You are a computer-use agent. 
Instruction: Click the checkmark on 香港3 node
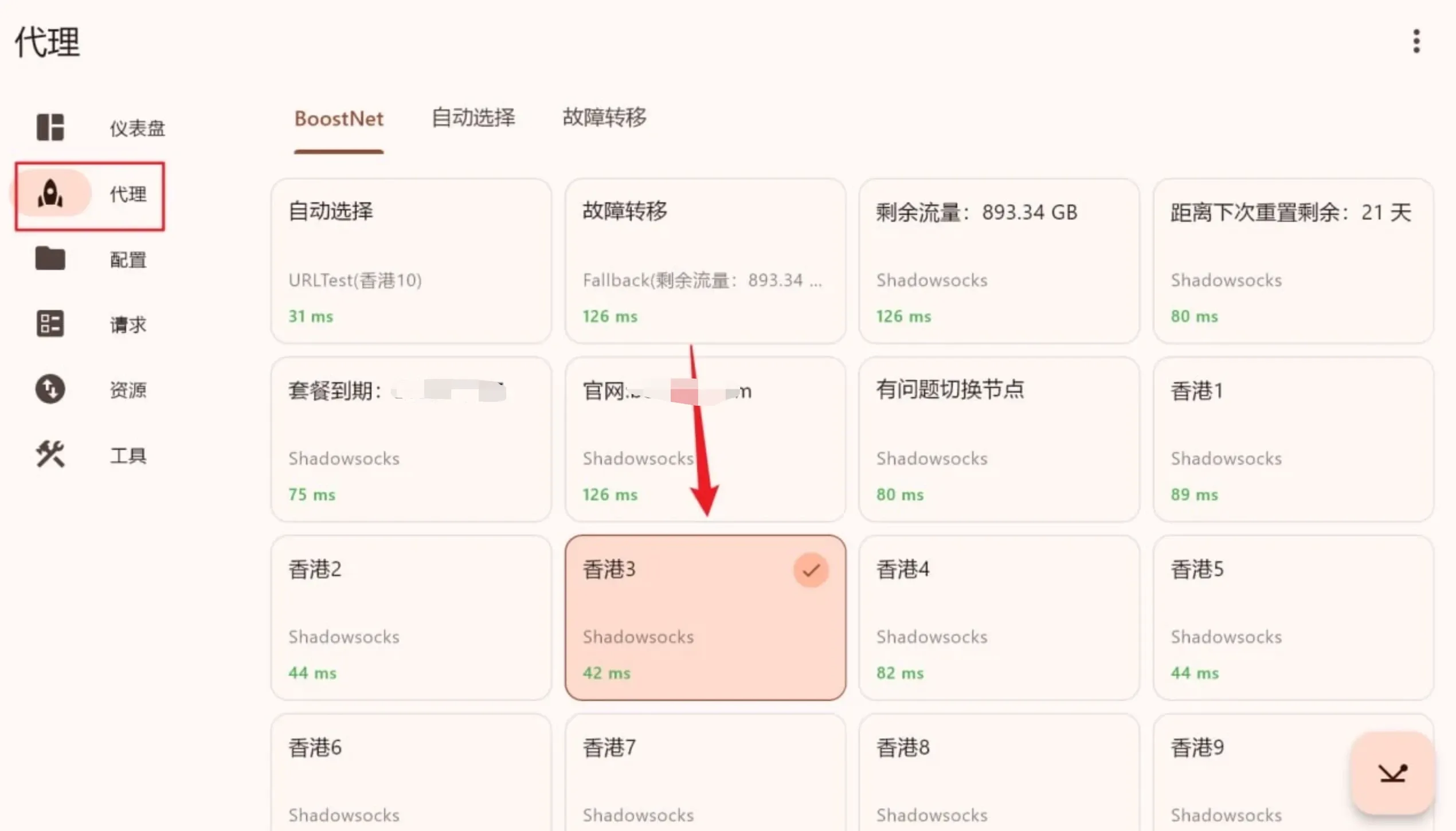(x=811, y=570)
